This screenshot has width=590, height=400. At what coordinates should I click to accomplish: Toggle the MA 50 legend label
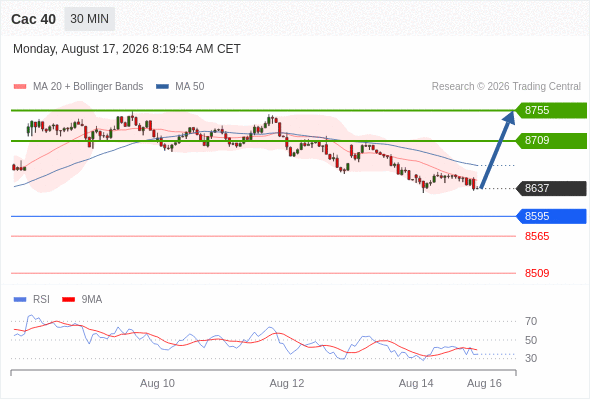(190, 87)
